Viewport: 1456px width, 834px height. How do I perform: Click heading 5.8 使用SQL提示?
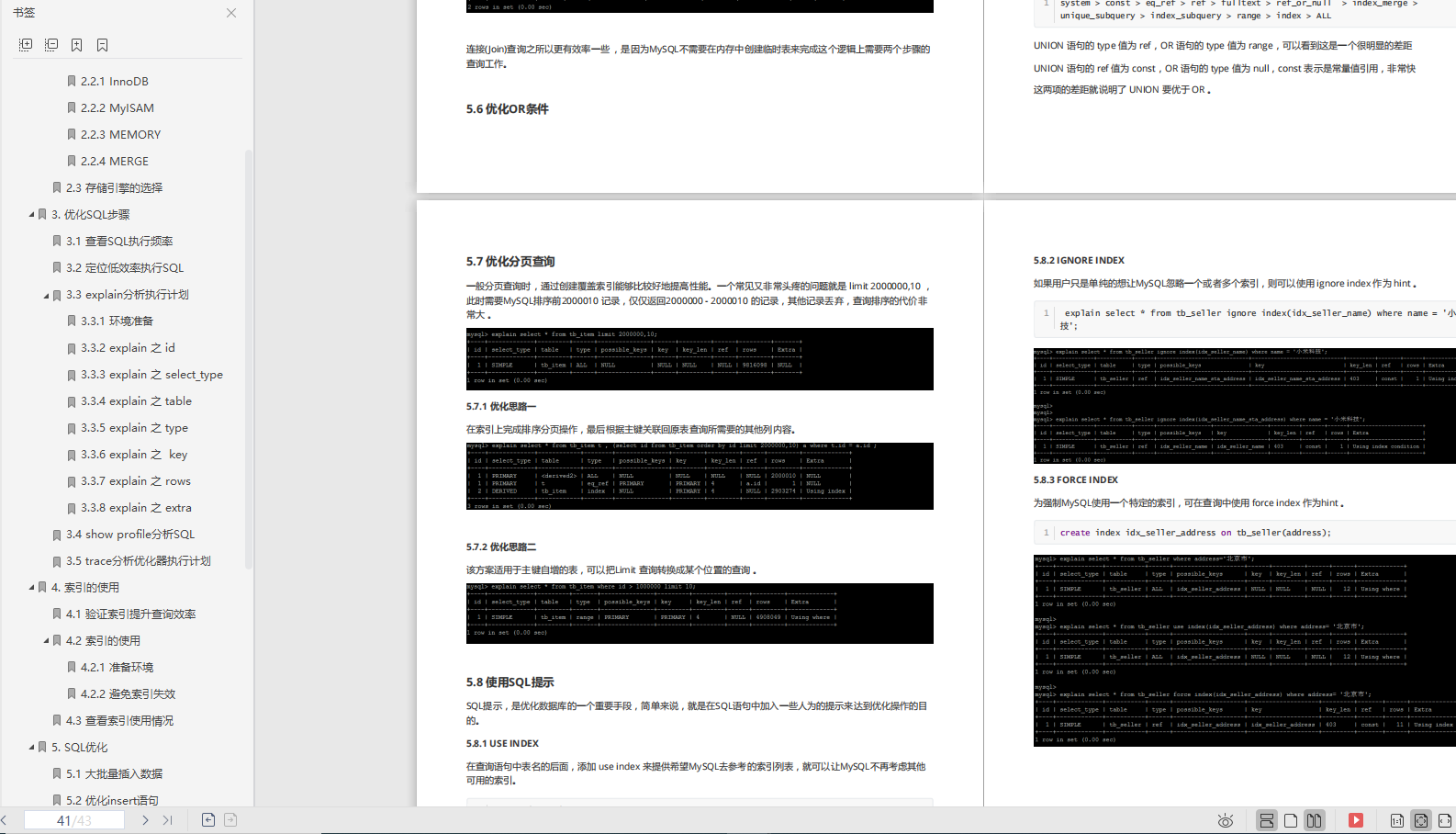click(x=510, y=682)
